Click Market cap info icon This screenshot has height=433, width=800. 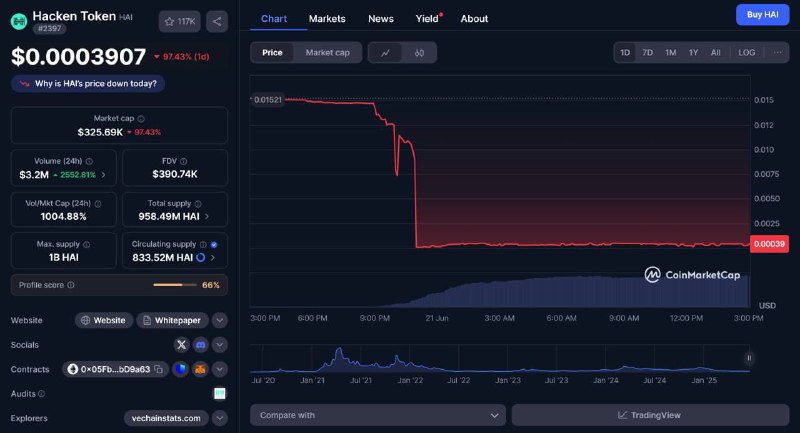[x=141, y=118]
